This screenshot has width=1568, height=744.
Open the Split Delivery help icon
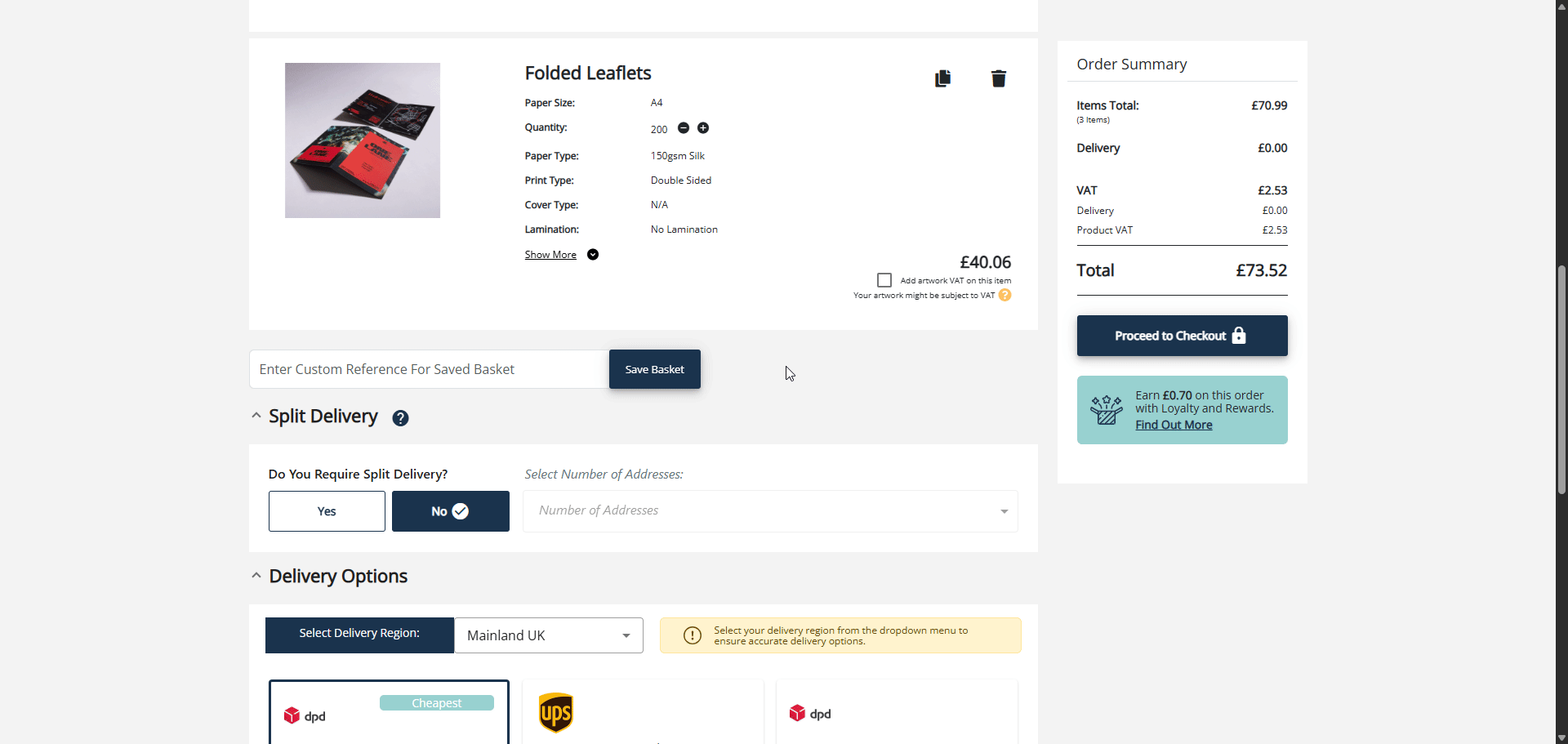click(400, 418)
